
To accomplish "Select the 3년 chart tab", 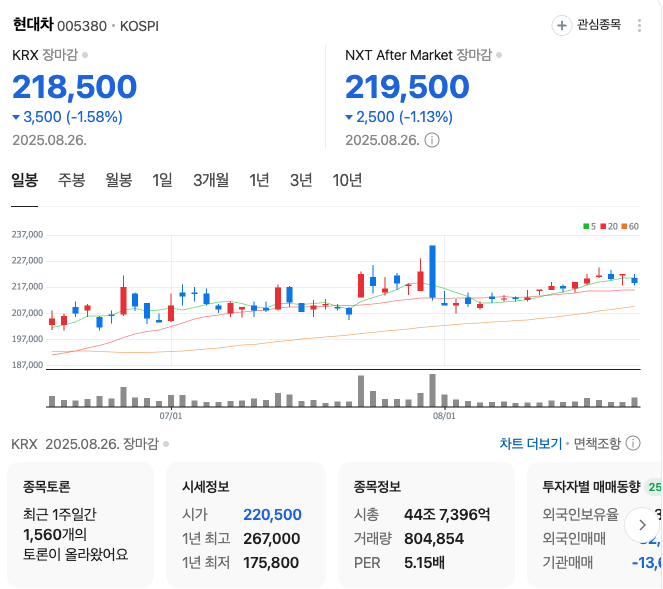I will (x=301, y=181).
